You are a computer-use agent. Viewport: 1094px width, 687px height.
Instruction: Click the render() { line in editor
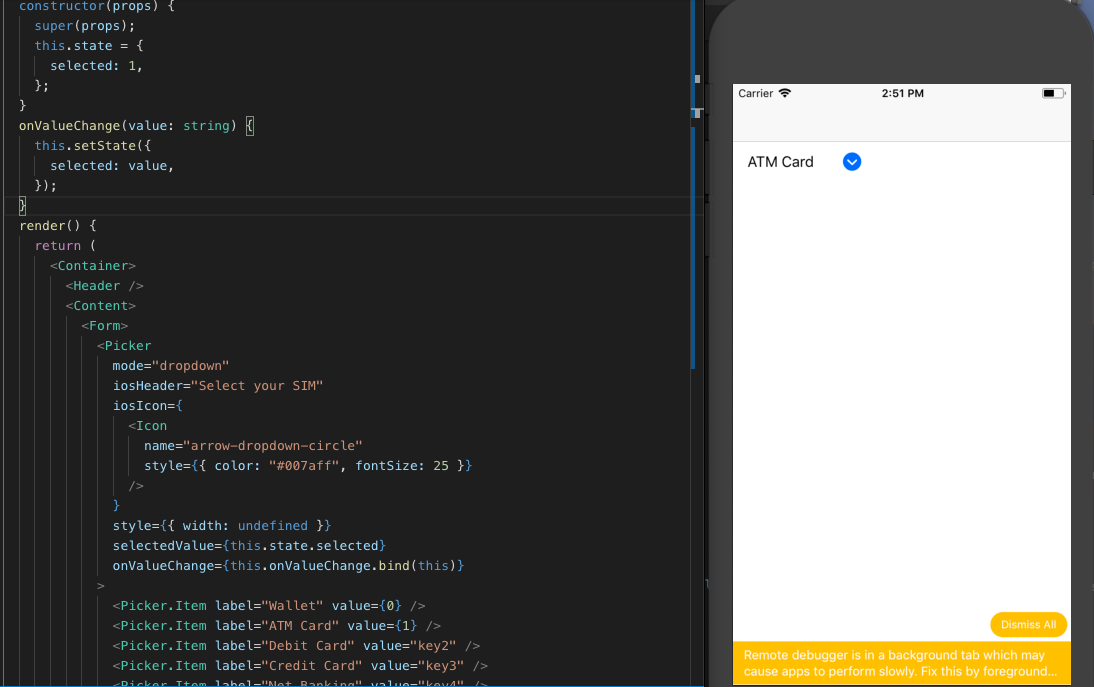[58, 226]
